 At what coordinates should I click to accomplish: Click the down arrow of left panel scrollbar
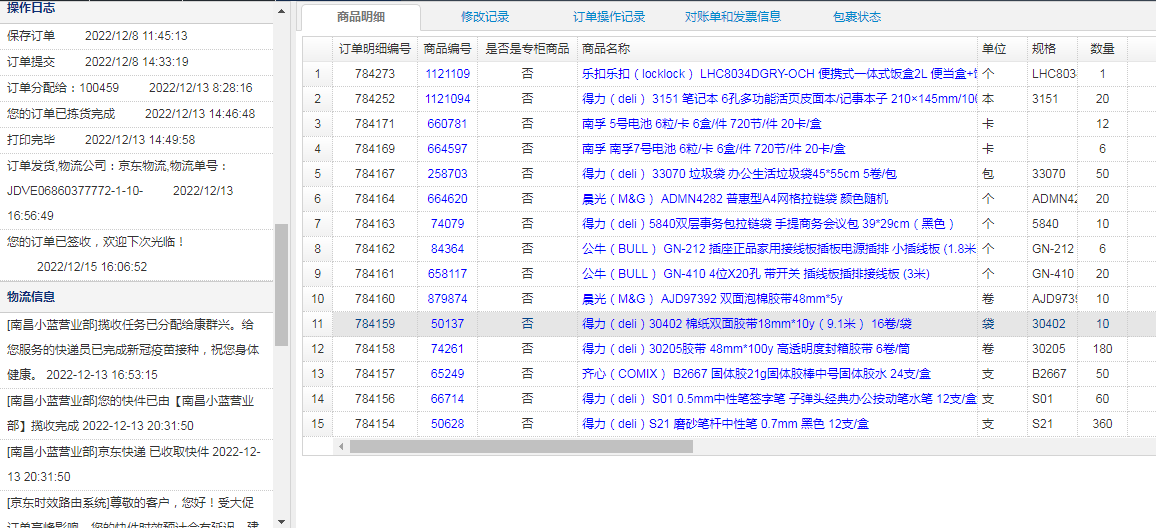[x=281, y=521]
